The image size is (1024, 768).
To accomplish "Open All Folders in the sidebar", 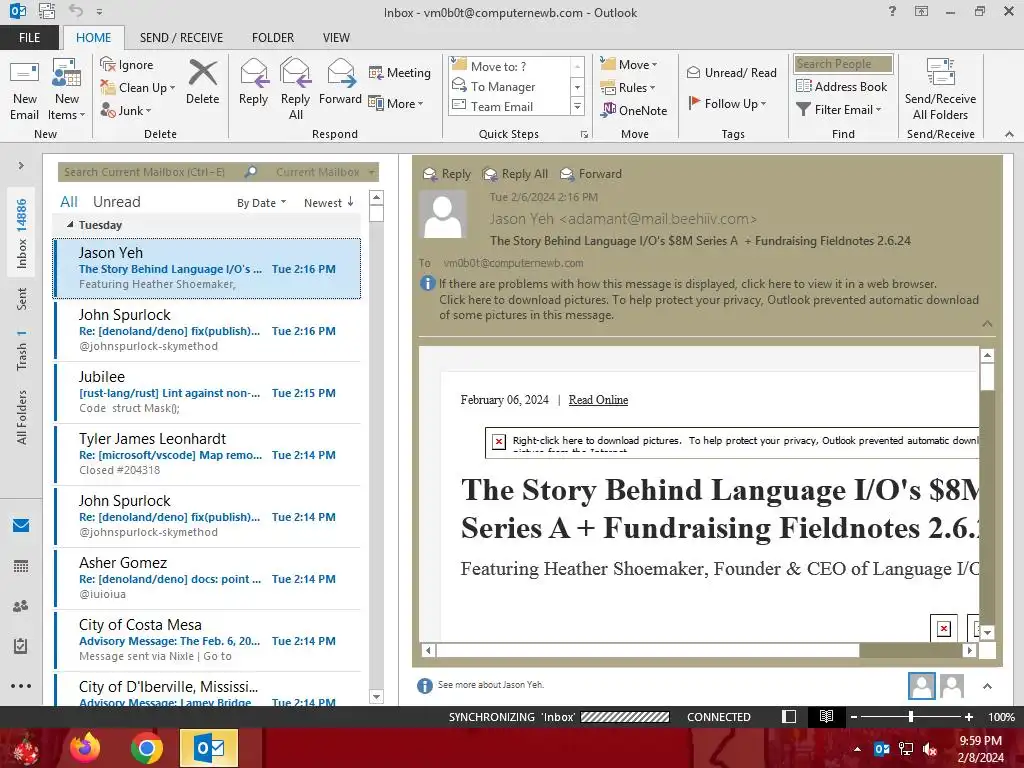I will [x=22, y=417].
